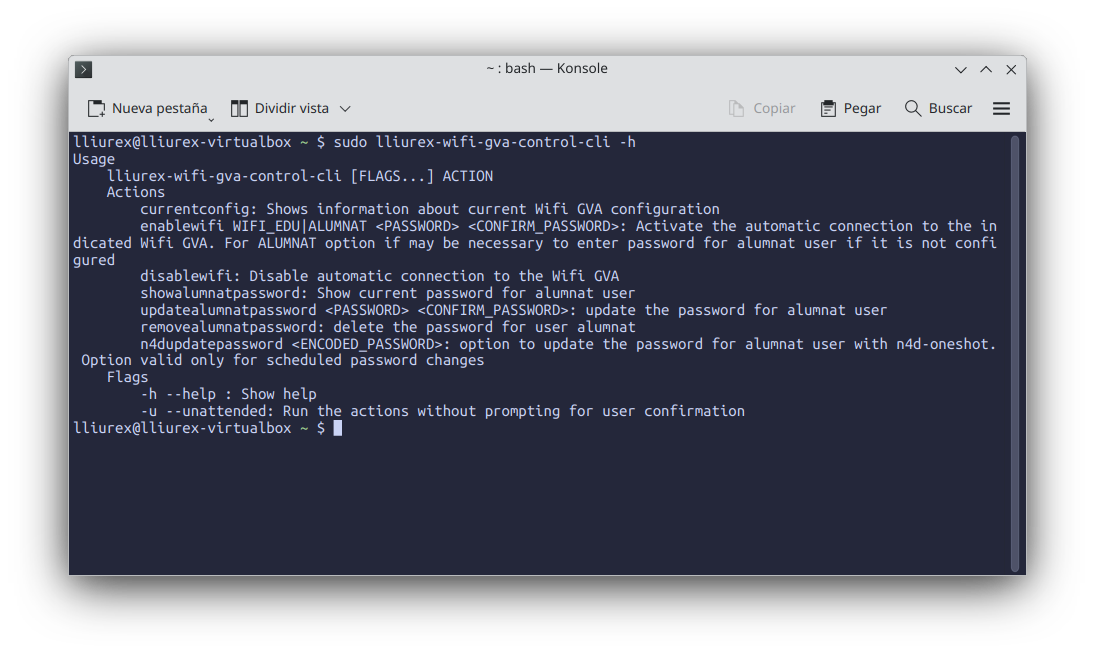
Task: Click the Copiar copy icon
Action: pos(737,108)
